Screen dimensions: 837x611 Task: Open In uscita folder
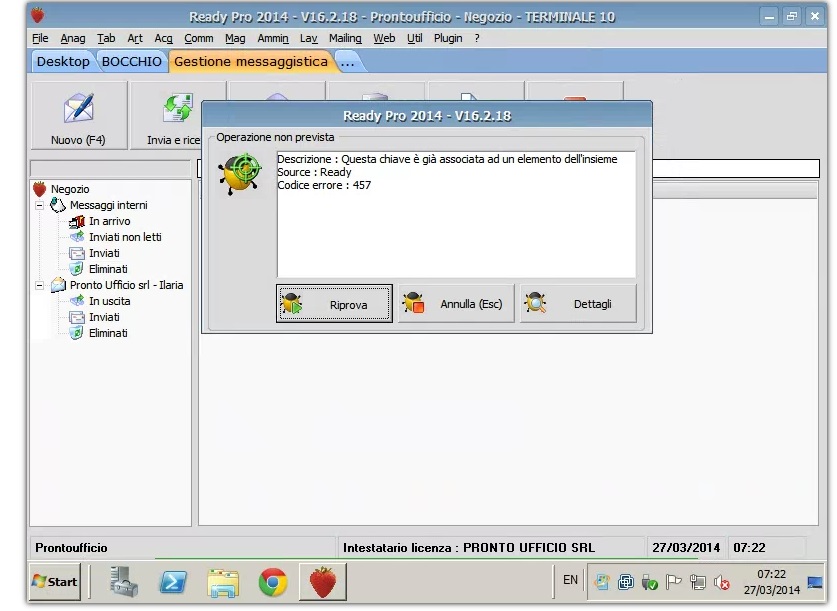tap(109, 301)
